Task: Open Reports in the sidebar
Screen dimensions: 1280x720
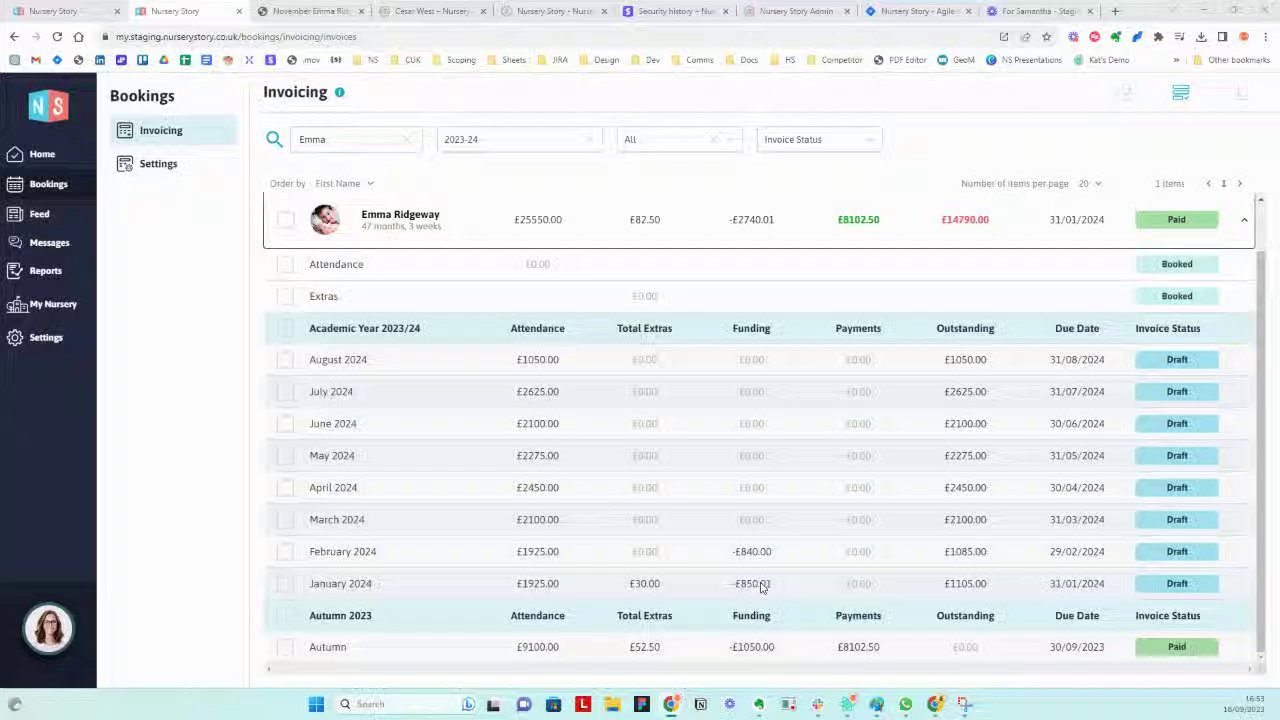Action: (x=34, y=271)
